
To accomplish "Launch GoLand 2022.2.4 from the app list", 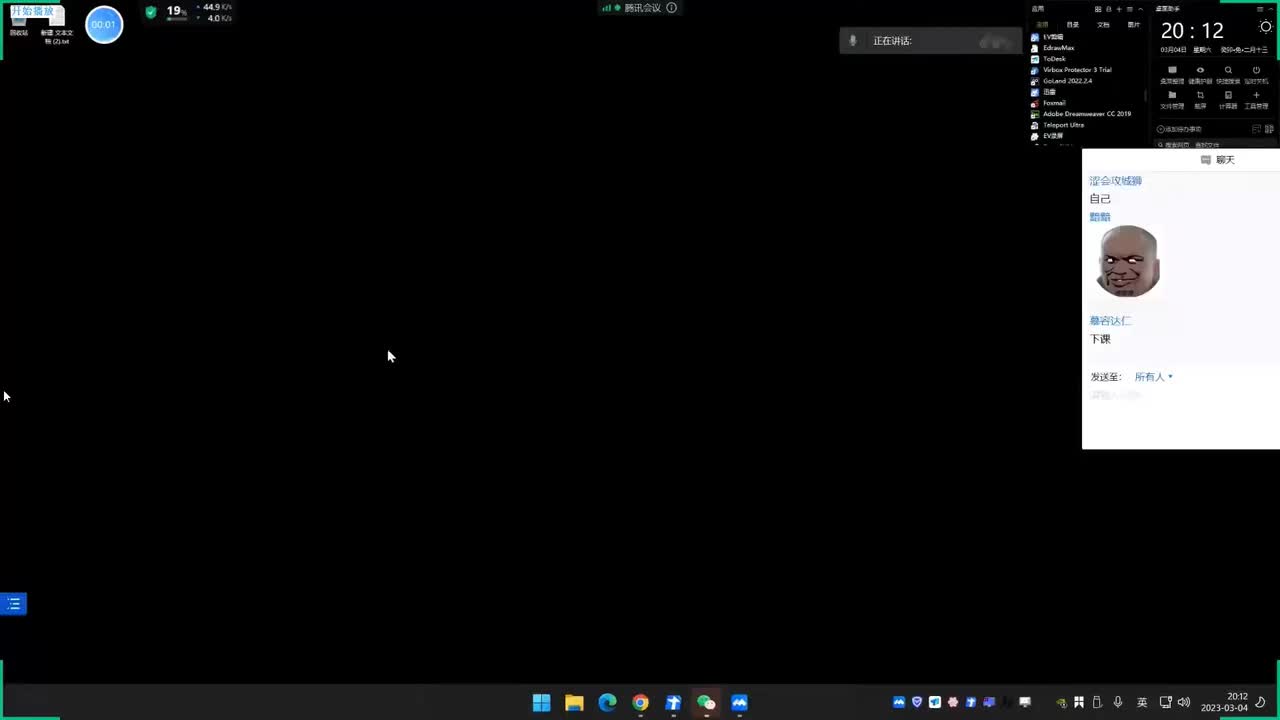I will [1067, 81].
